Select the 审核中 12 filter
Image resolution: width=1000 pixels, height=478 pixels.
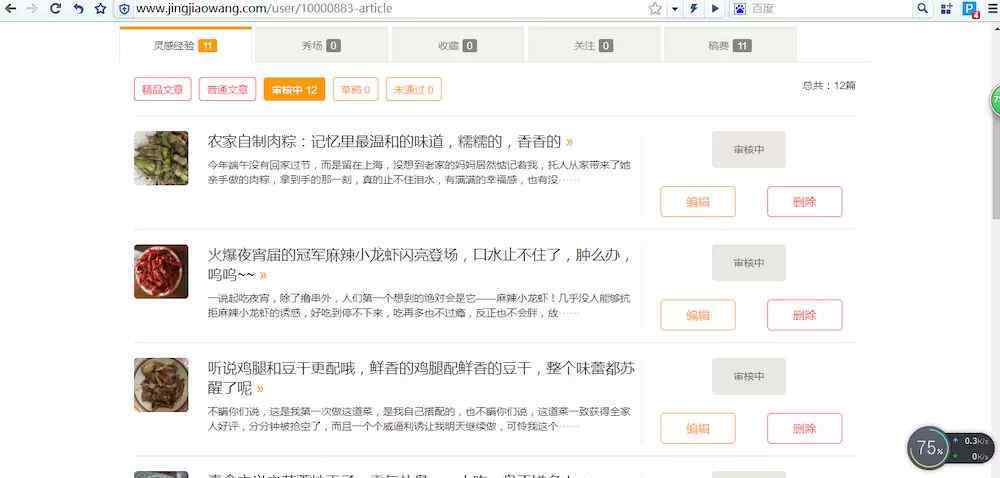click(295, 89)
